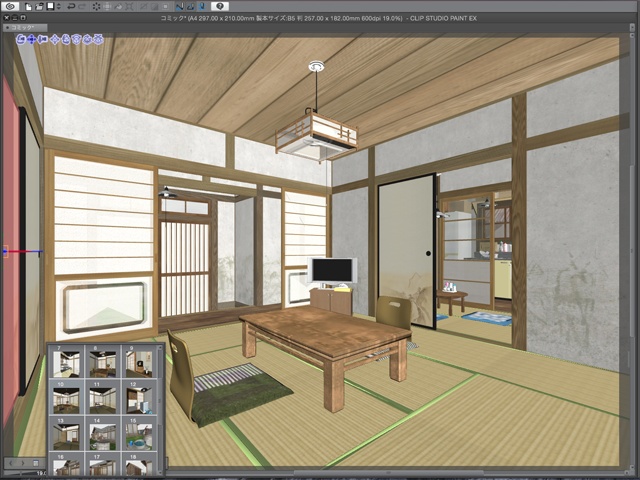Switch to the コミック document tab
Screen dimensions: 640x480
(25, 27)
